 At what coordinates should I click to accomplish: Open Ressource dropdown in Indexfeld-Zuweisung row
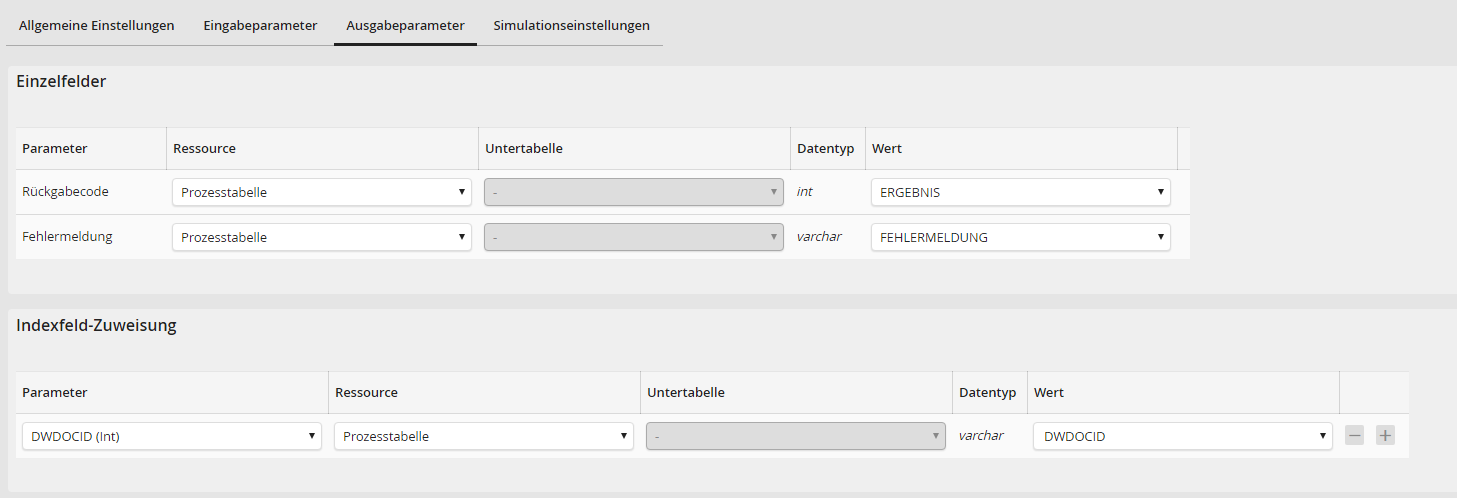point(483,436)
